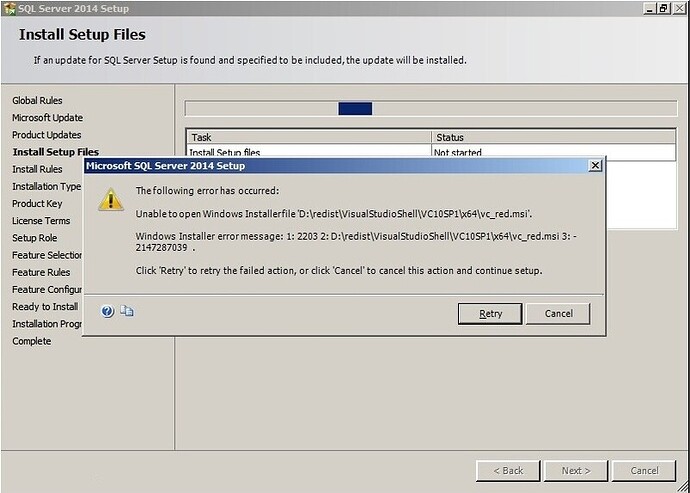The width and height of the screenshot is (690, 493).
Task: Select the Global Rules step
Action: [37, 101]
